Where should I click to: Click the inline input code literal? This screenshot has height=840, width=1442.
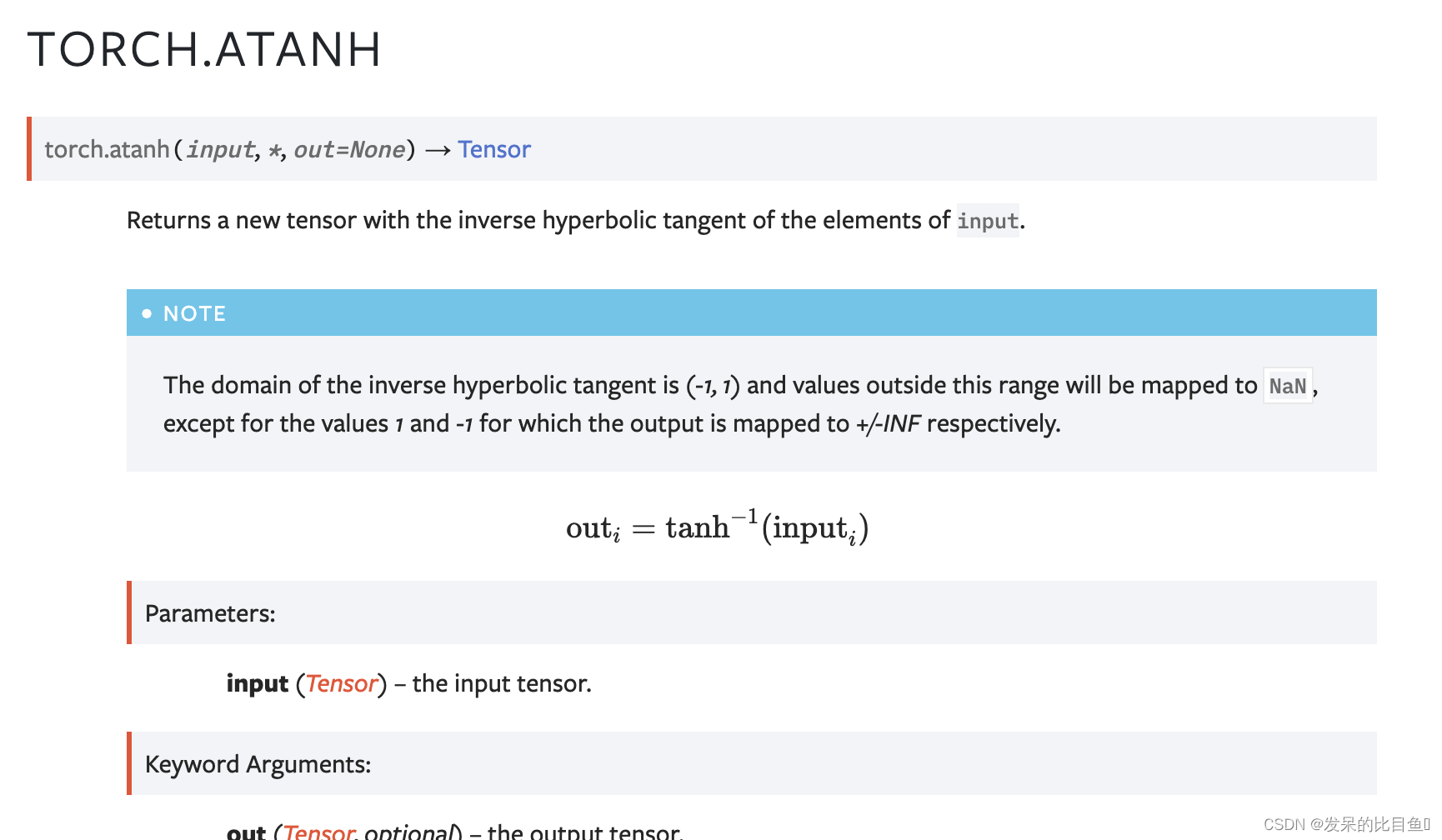pyautogui.click(x=988, y=221)
